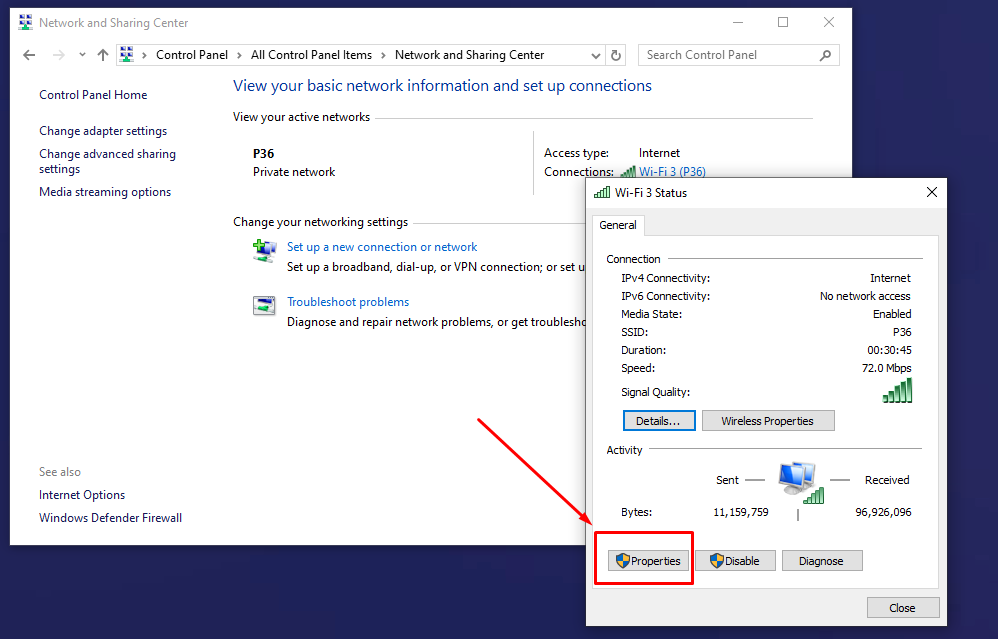Click the P36 network name
This screenshot has height=639, width=998.
(x=264, y=153)
